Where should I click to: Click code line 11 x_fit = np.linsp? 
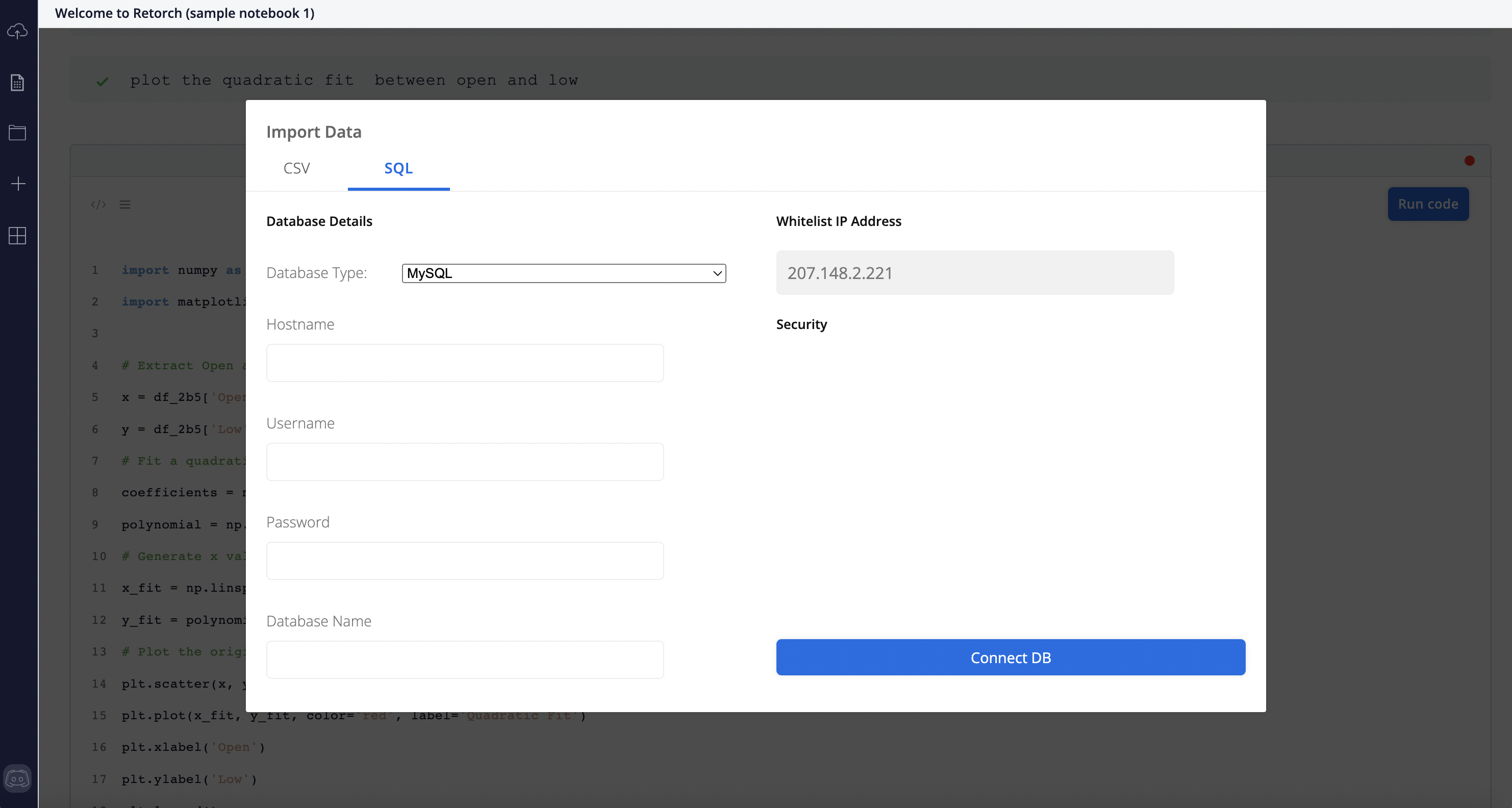[x=184, y=588]
